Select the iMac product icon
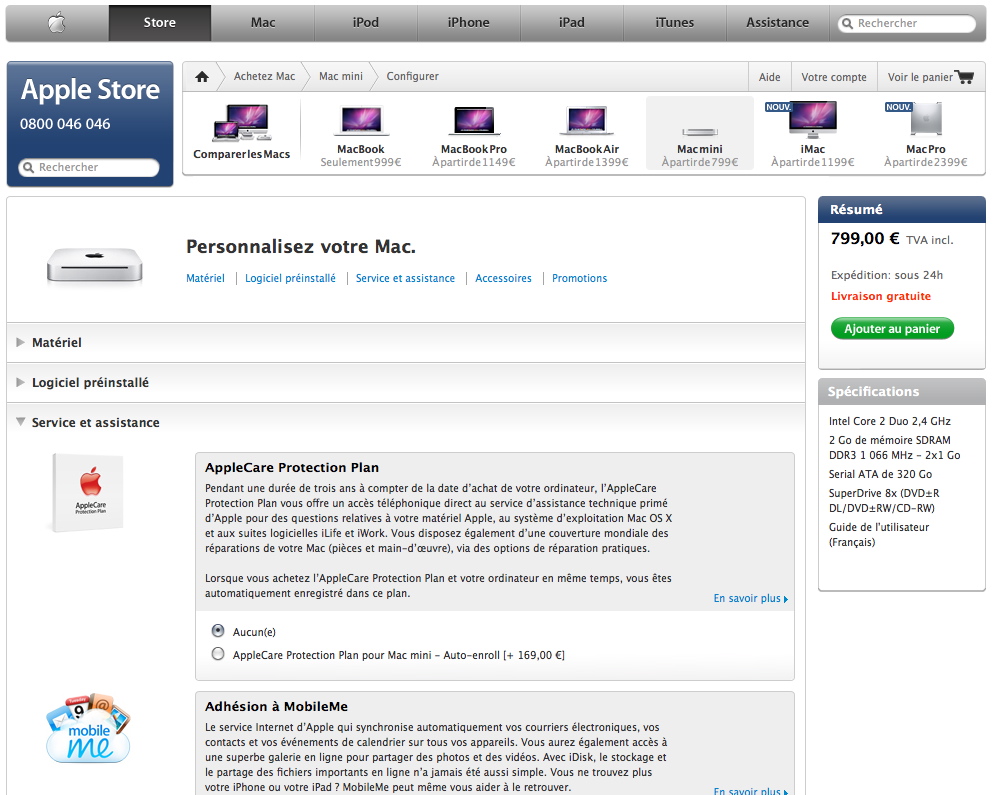This screenshot has height=795, width=998. click(x=813, y=119)
